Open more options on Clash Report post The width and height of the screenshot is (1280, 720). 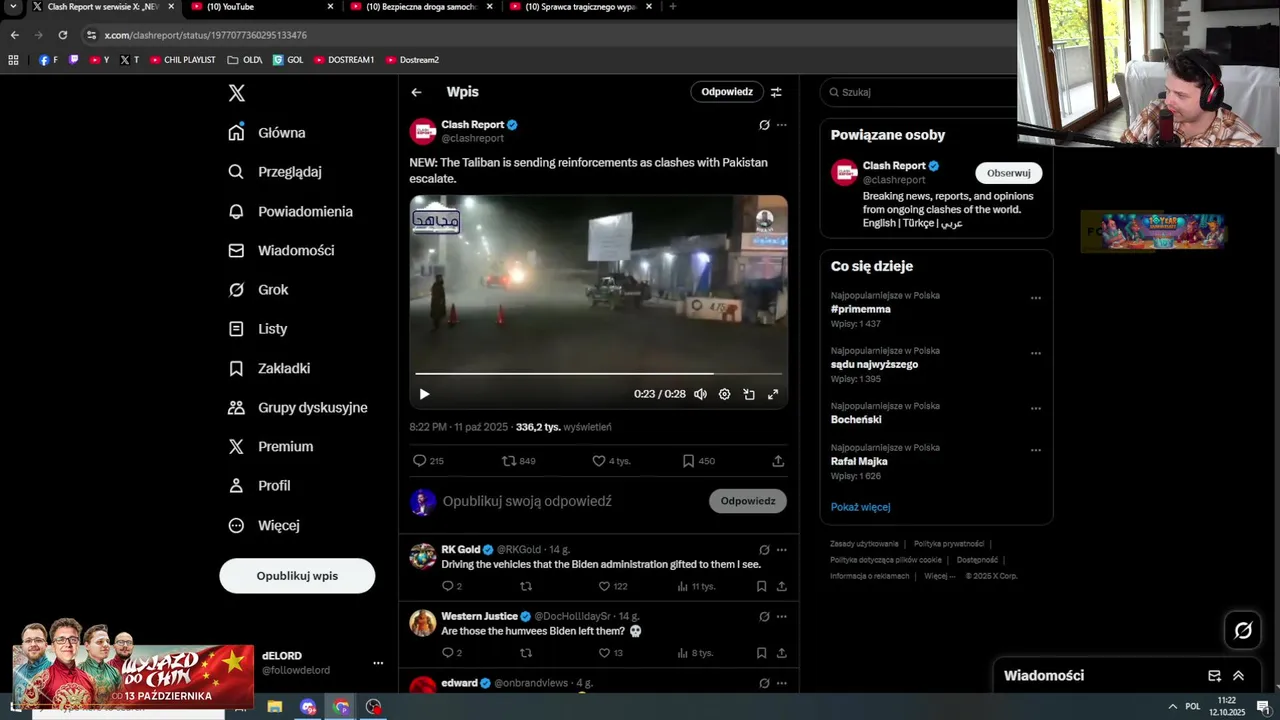pyautogui.click(x=782, y=125)
